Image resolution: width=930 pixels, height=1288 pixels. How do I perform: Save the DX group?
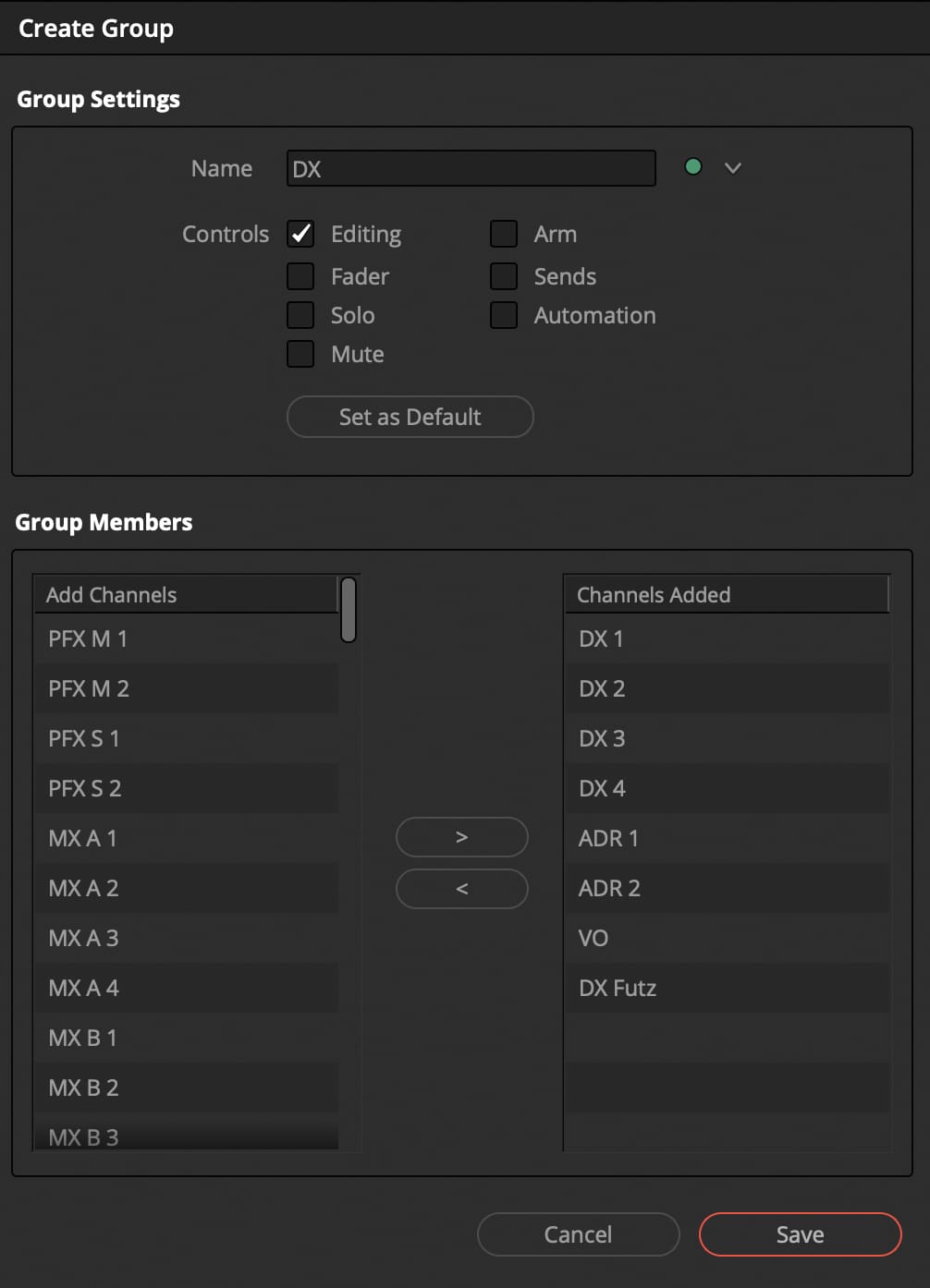800,1234
